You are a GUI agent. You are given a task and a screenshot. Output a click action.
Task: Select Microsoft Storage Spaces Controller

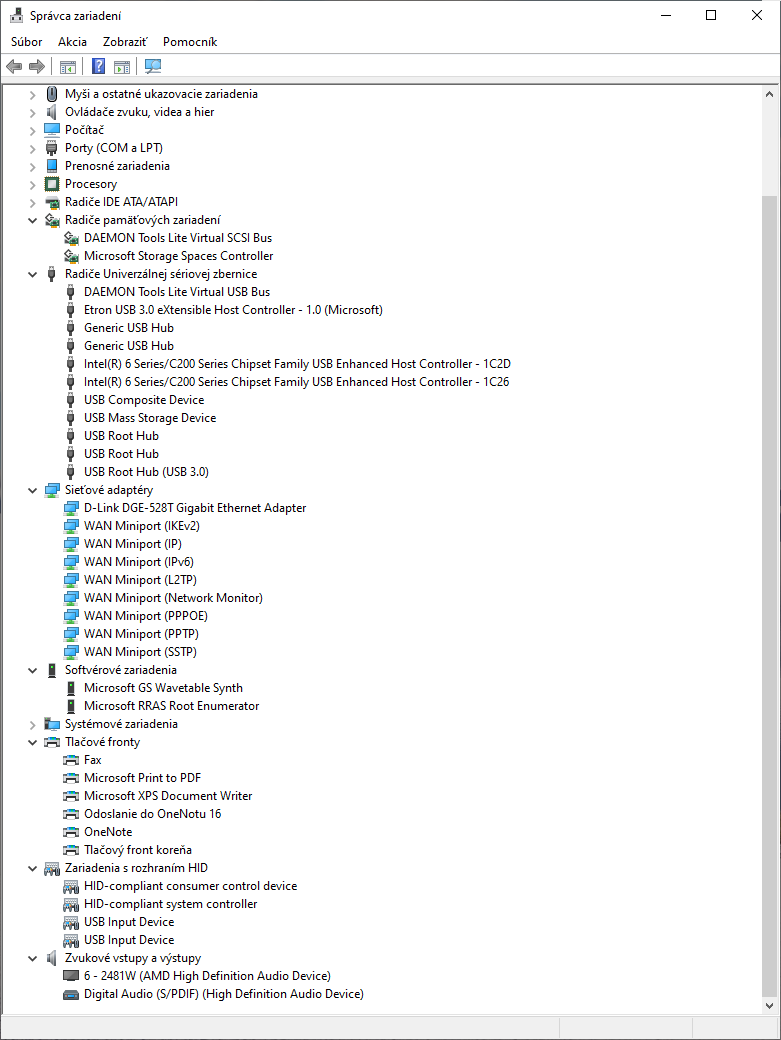coord(178,256)
